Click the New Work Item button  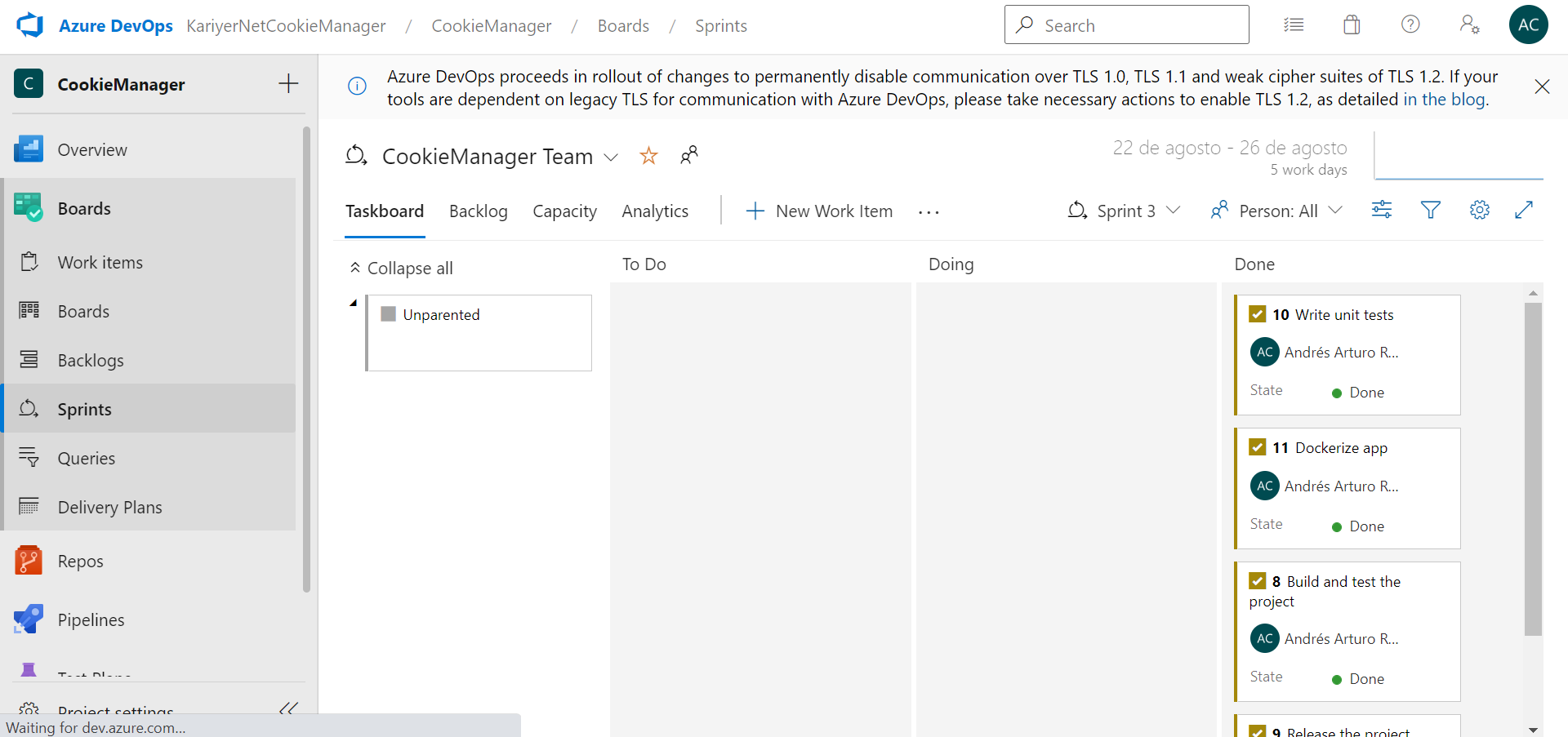[819, 211]
